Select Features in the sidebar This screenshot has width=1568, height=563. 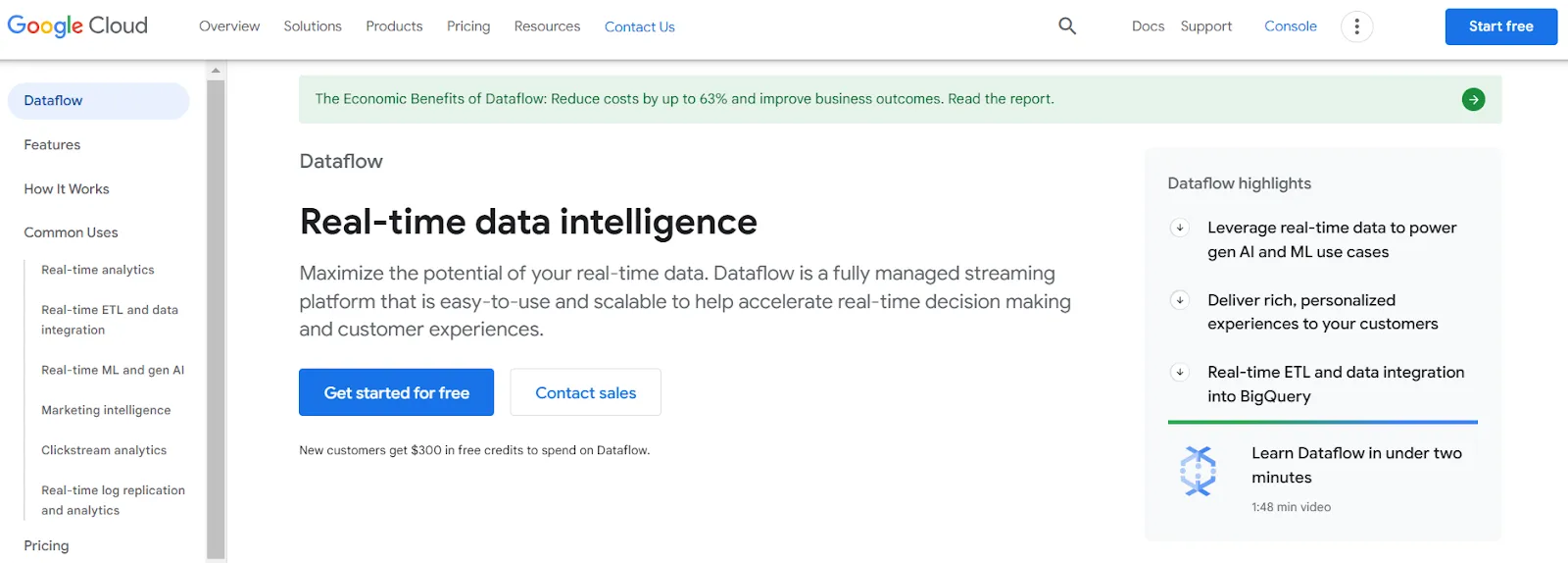pyautogui.click(x=52, y=145)
